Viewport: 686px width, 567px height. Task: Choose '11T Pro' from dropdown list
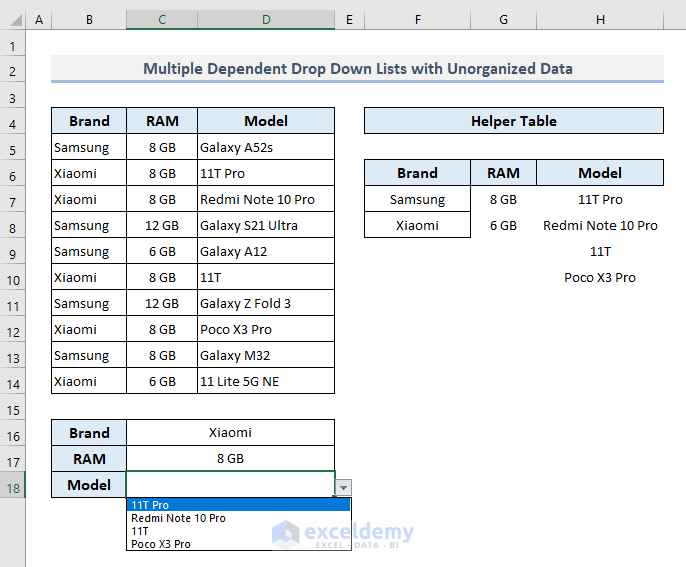coord(238,505)
